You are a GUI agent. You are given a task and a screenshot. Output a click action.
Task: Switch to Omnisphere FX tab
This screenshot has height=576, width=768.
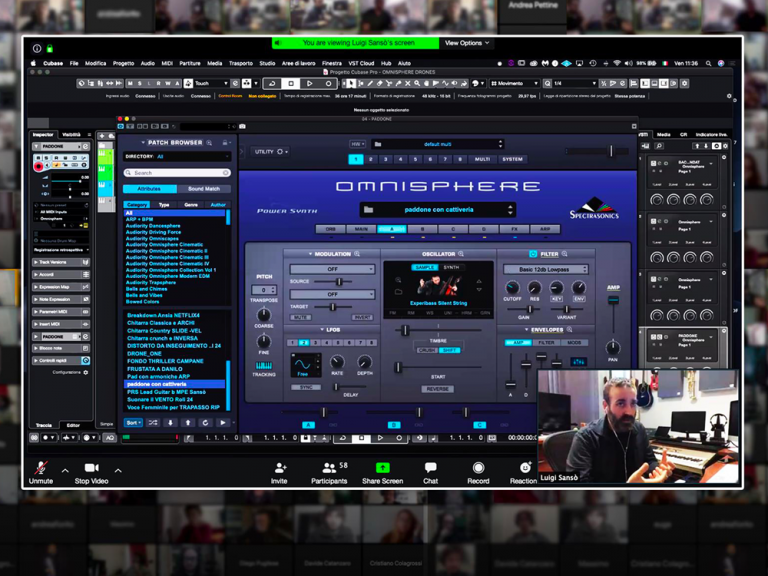click(x=514, y=229)
